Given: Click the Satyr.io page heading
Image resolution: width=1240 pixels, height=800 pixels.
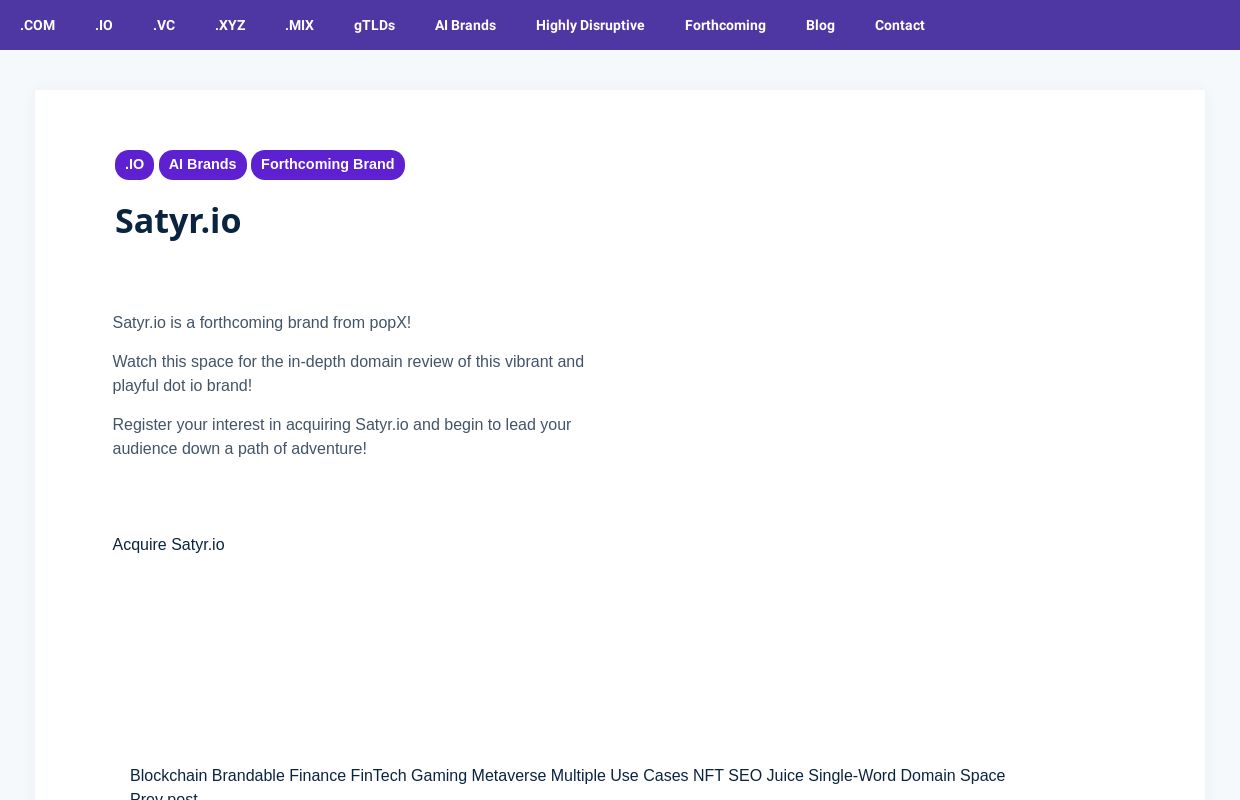Looking at the screenshot, I should point(178,221).
